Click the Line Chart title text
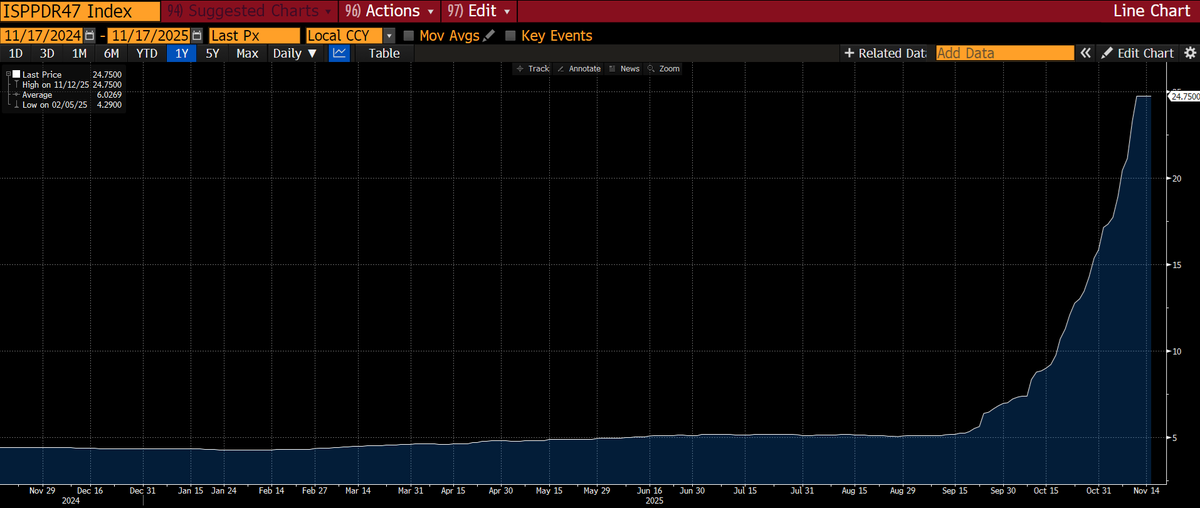This screenshot has height=508, width=1200. tap(1152, 12)
